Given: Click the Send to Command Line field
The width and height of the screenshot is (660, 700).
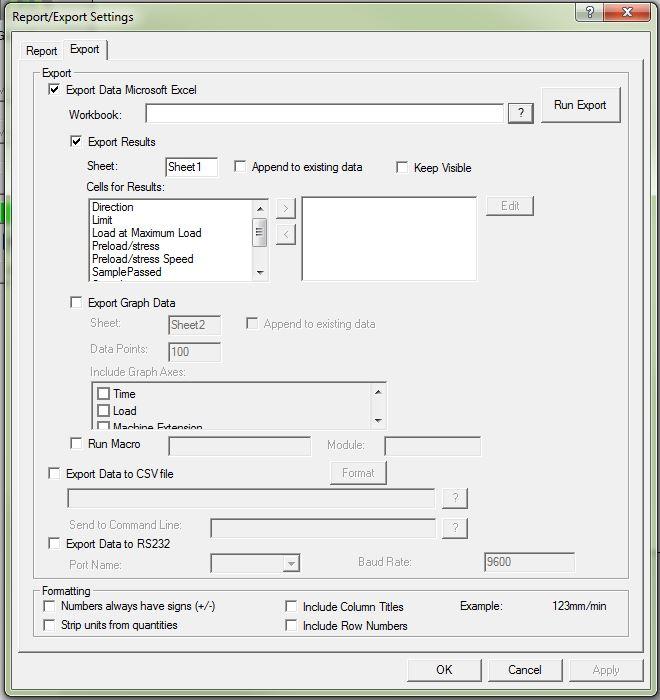Looking at the screenshot, I should 323,528.
